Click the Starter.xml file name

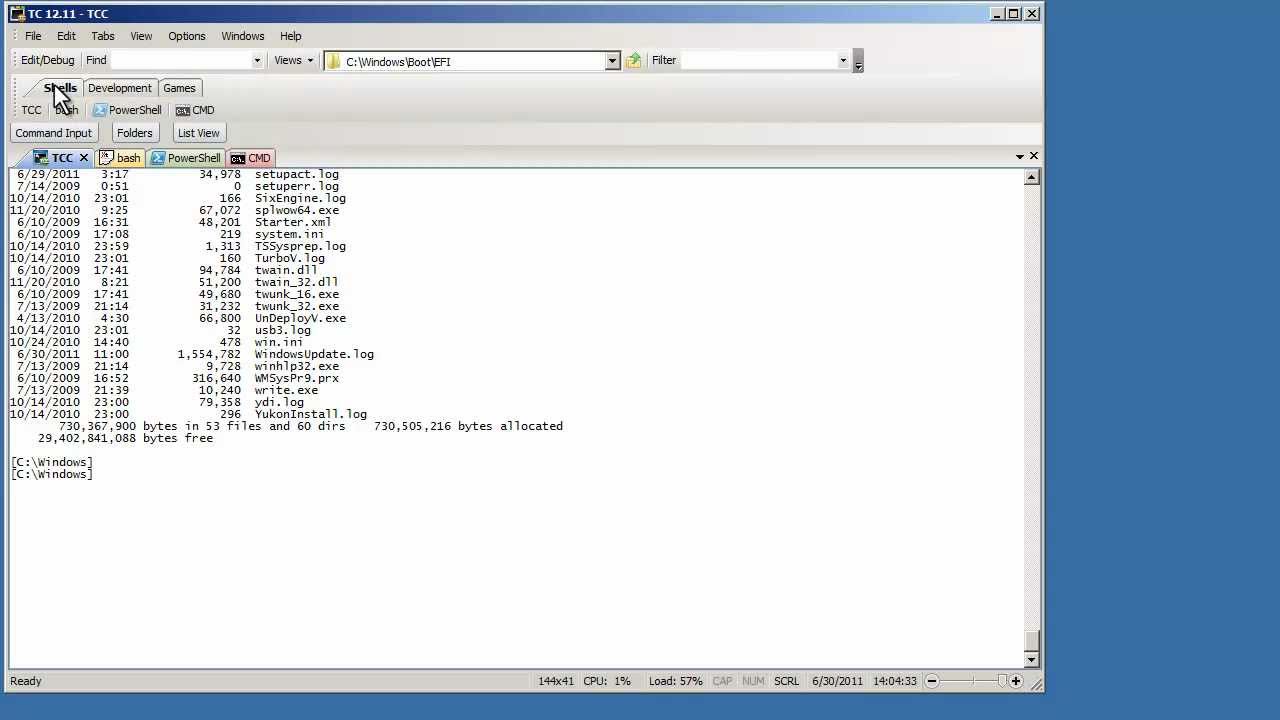tap(293, 222)
